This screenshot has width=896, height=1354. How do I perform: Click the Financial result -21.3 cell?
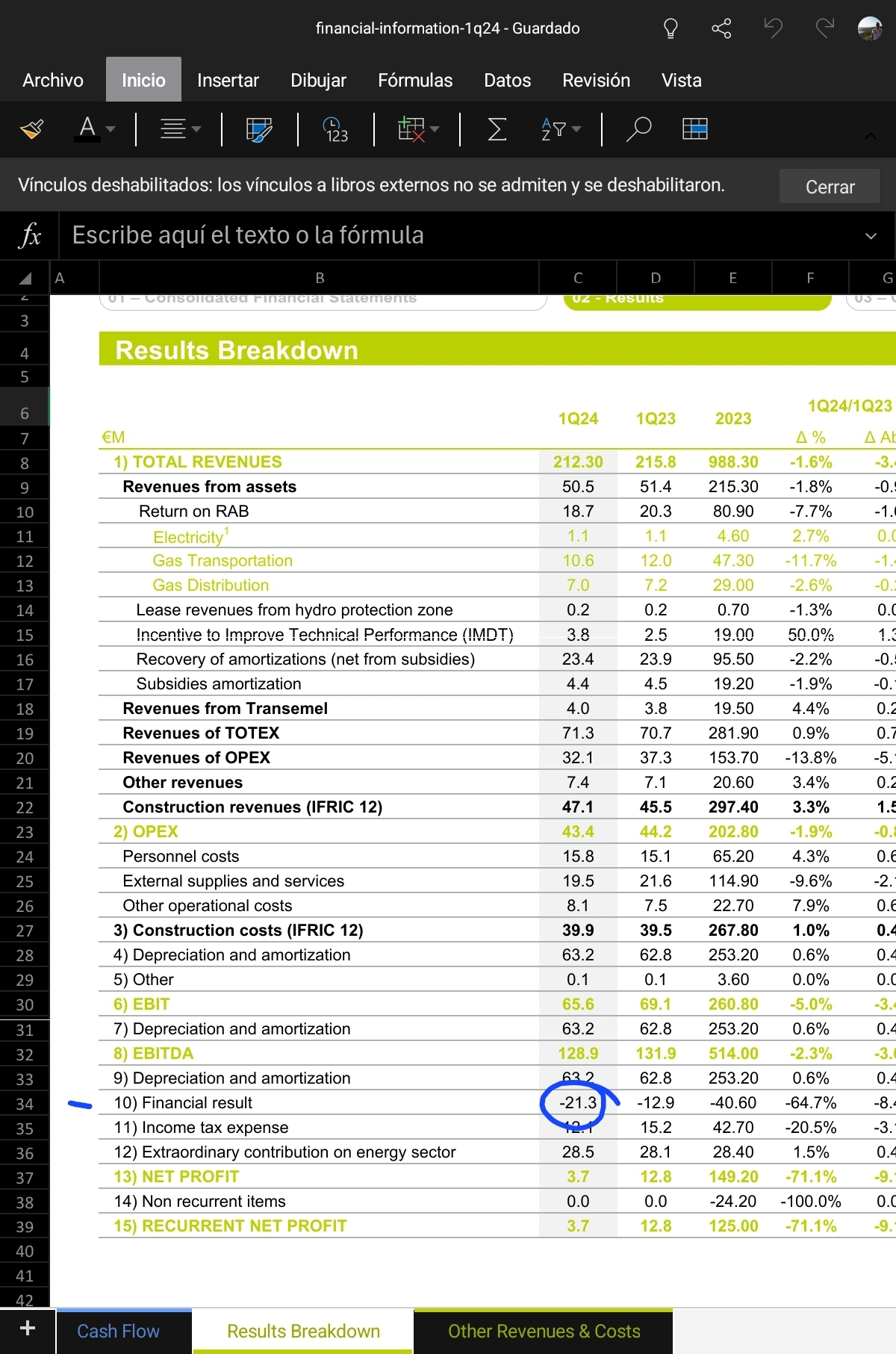(578, 1103)
